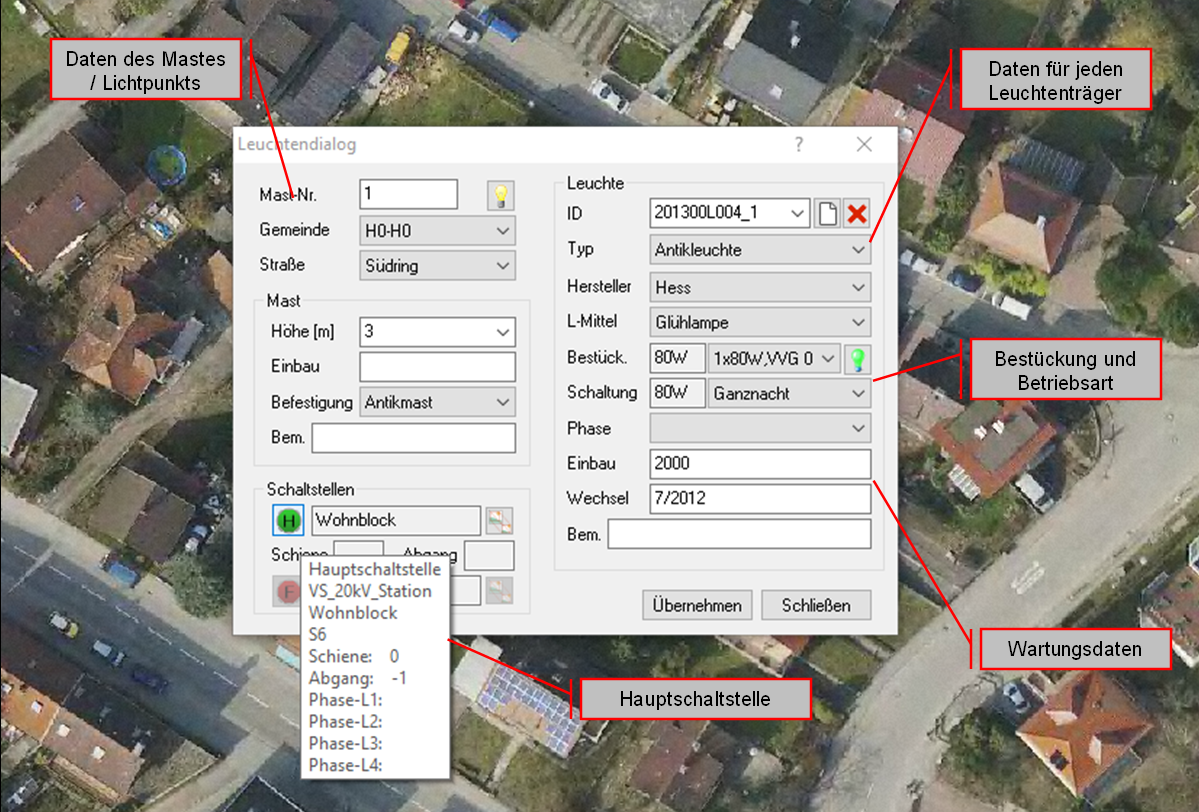This screenshot has height=812, width=1199.
Task: Open the Befestigung dropdown showing Antikmast
Action: pyautogui.click(x=437, y=403)
